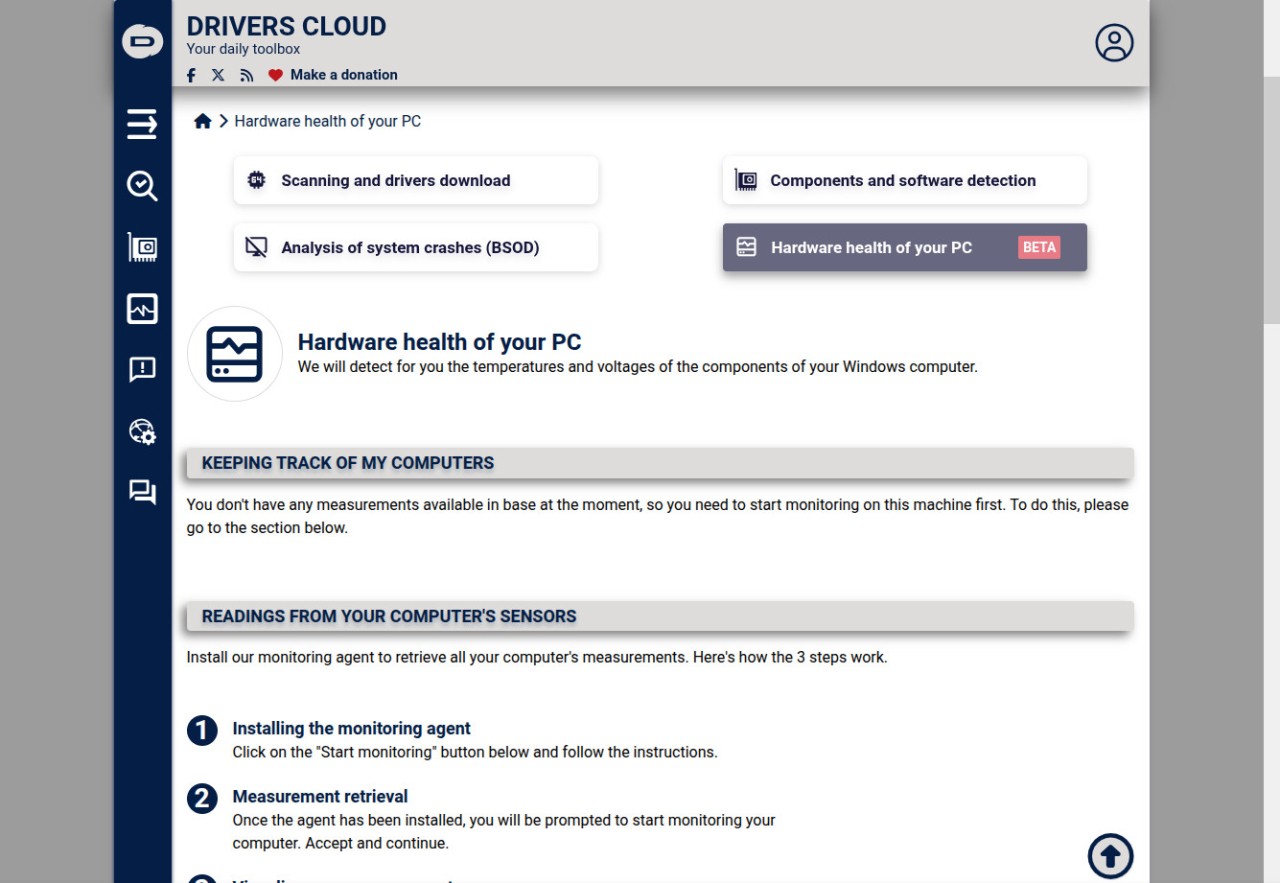
Task: Open Components and software detection tab
Action: pos(904,180)
